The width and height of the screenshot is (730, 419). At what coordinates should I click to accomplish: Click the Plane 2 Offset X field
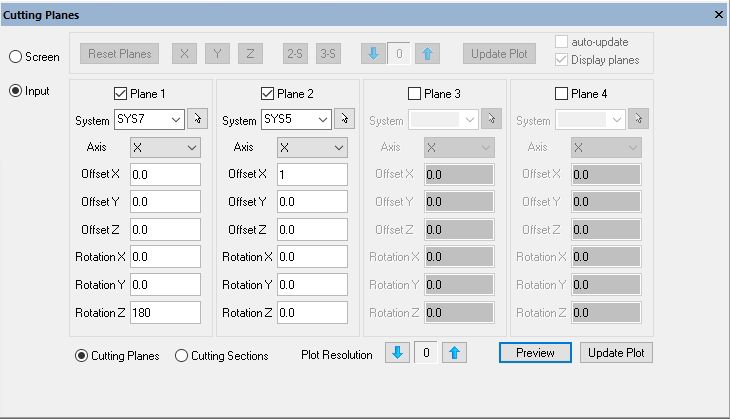(311, 174)
